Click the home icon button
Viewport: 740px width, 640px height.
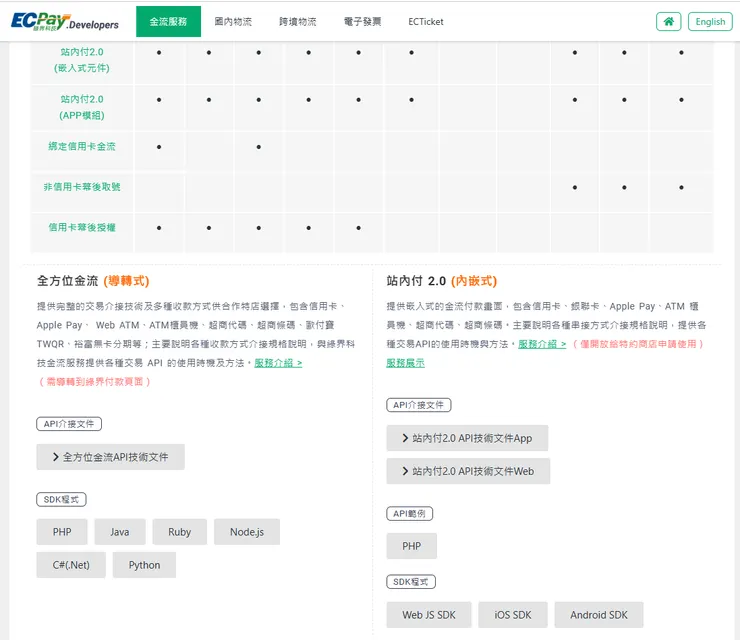(668, 21)
